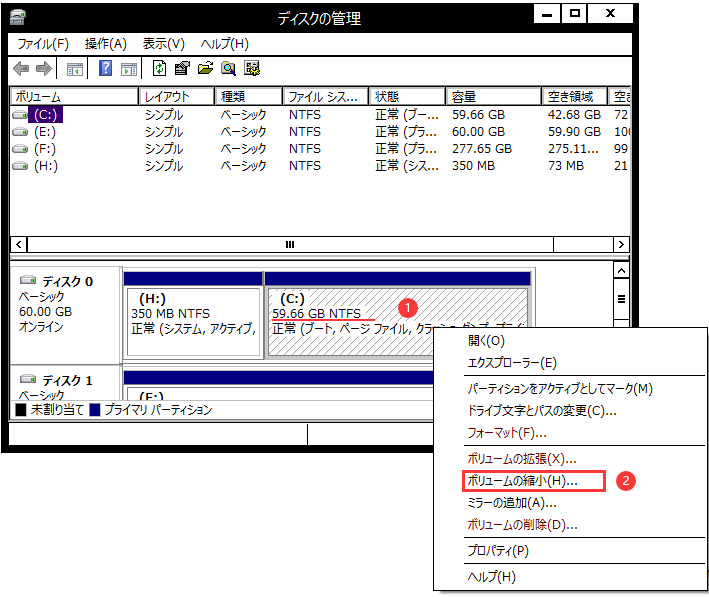
Task: Toggle the console tree pane toolbar icon
Action: (75, 69)
